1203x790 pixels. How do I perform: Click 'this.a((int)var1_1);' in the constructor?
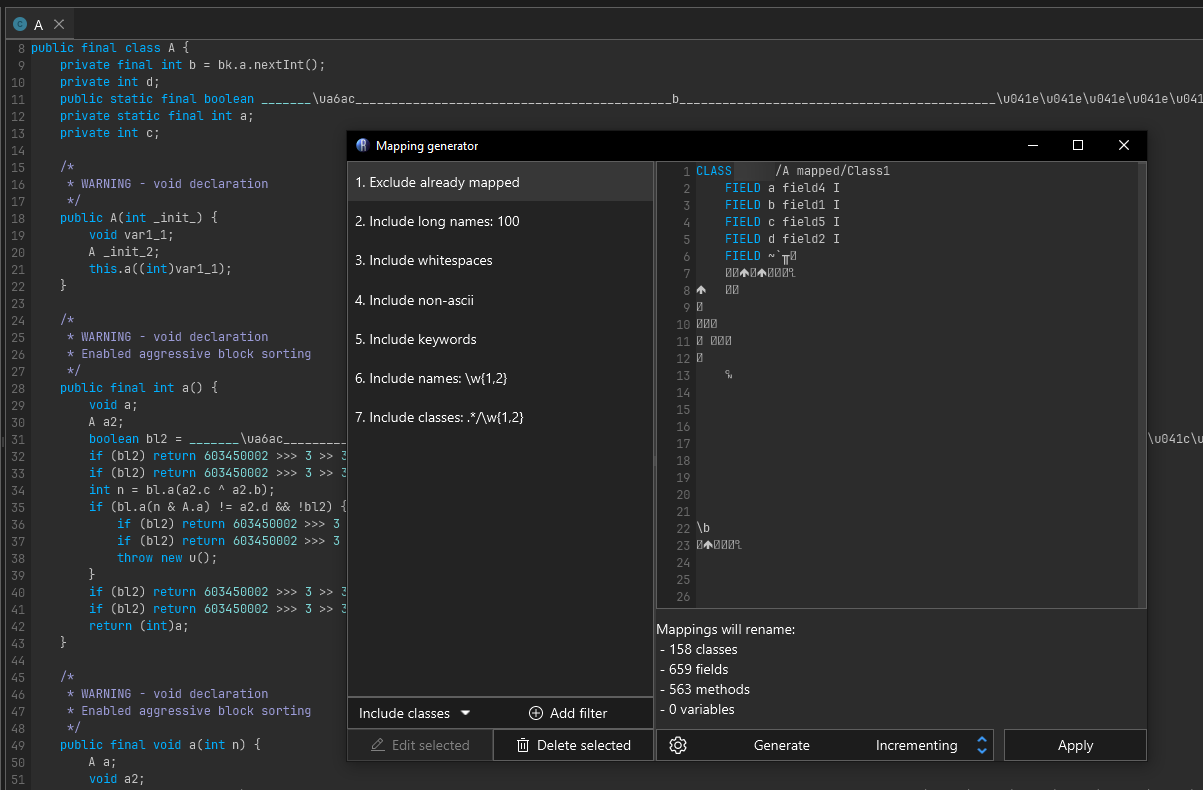tap(160, 269)
